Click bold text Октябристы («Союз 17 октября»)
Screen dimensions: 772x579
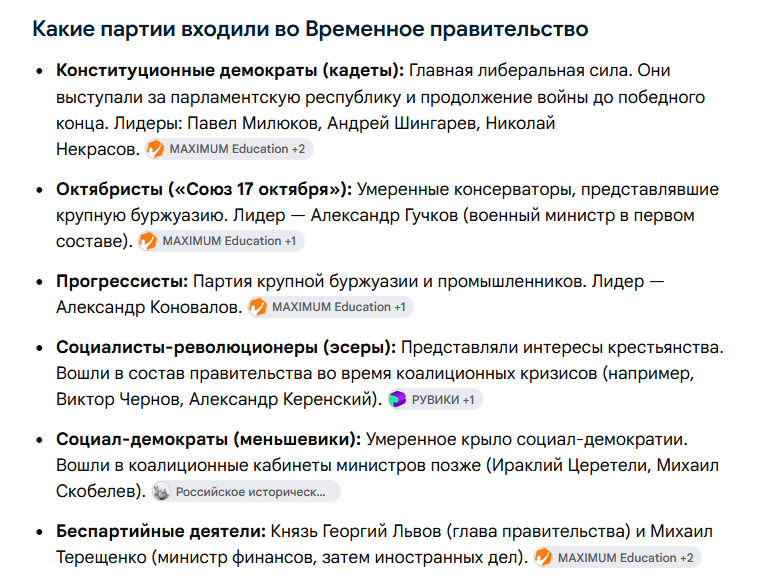204,189
